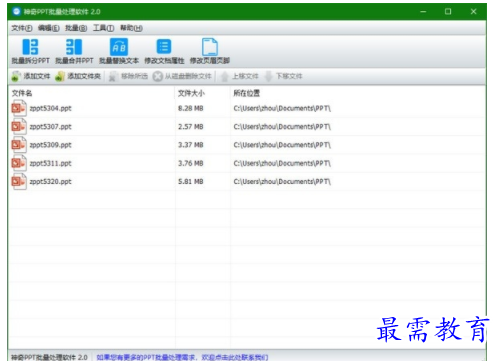Open the 编辑(E) menu
Screen dimensions: 498x361
tap(49, 28)
